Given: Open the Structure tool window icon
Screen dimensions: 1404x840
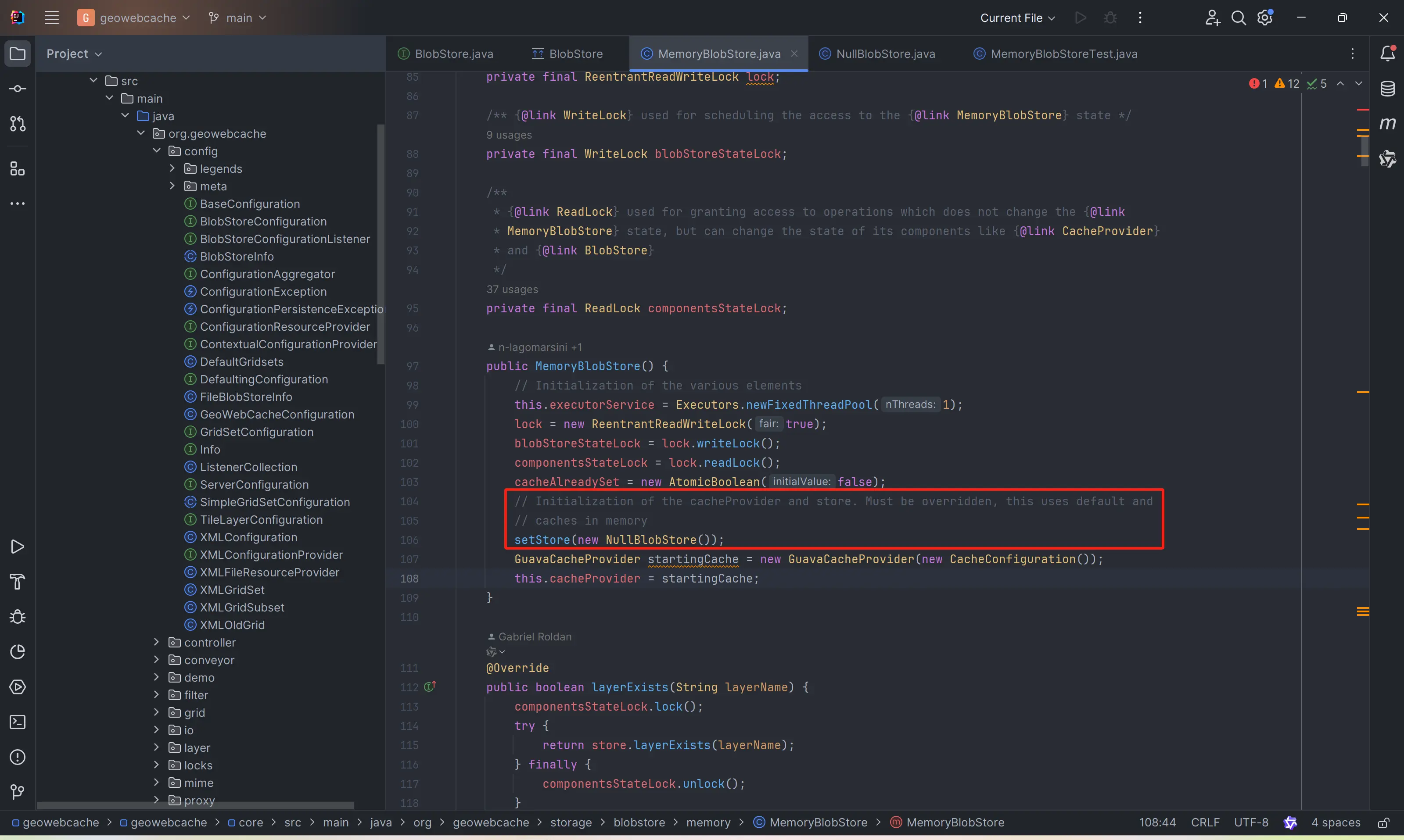Looking at the screenshot, I should 18,169.
